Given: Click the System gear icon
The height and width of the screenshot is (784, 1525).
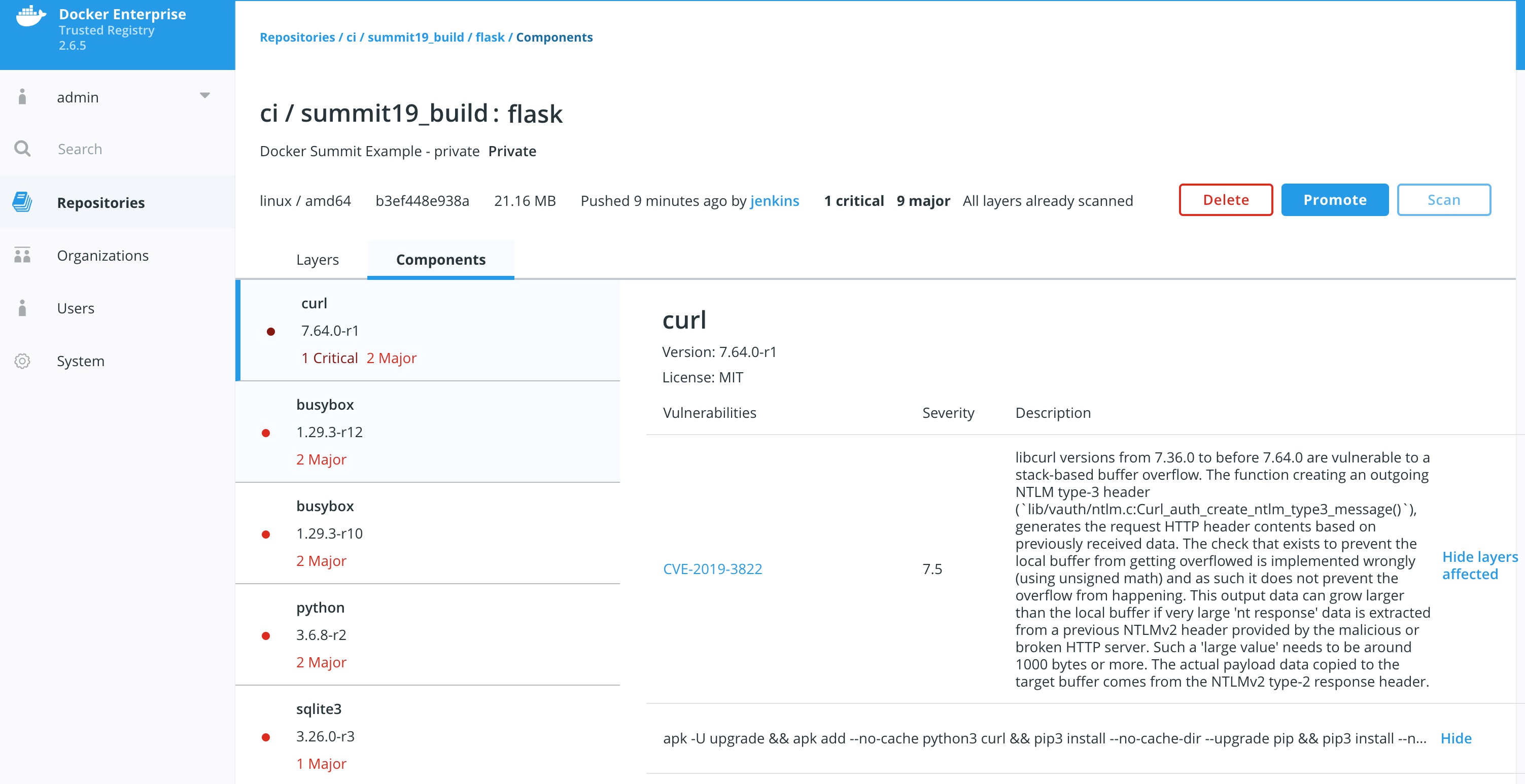Looking at the screenshot, I should click(x=22, y=361).
